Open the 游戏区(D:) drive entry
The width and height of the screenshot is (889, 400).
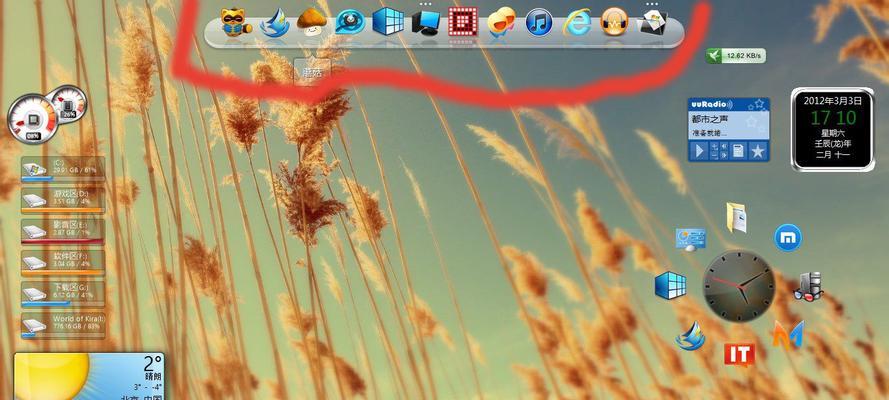[x=63, y=200]
